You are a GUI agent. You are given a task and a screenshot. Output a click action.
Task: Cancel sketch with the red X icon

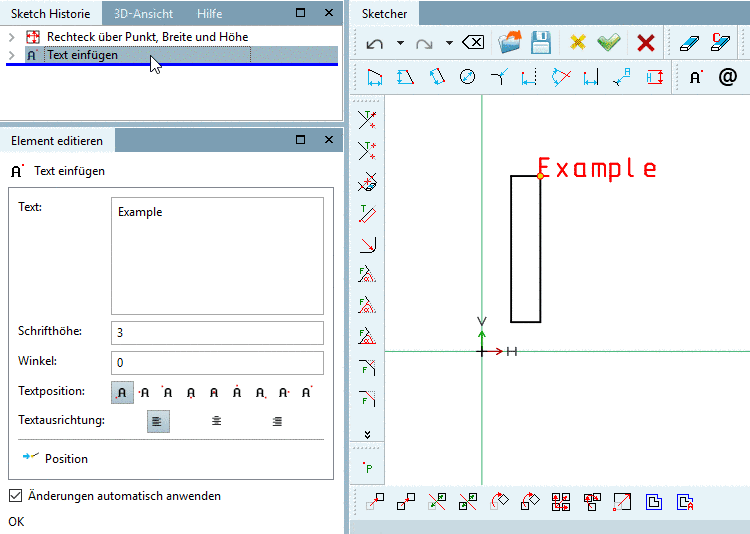click(x=646, y=43)
